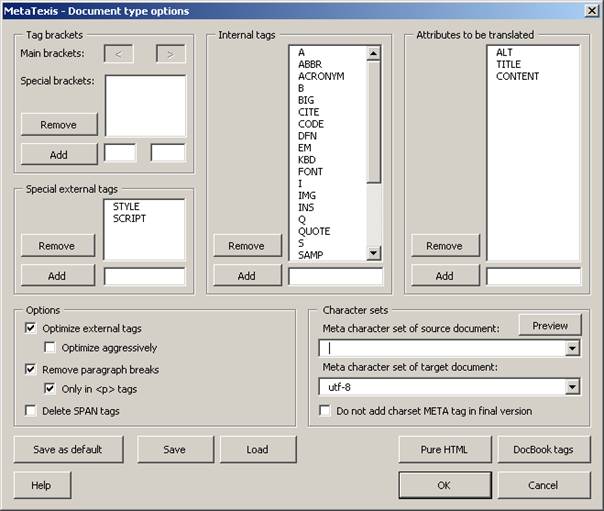The image size is (604, 511).
Task: Click the Load button
Action: (x=258, y=449)
